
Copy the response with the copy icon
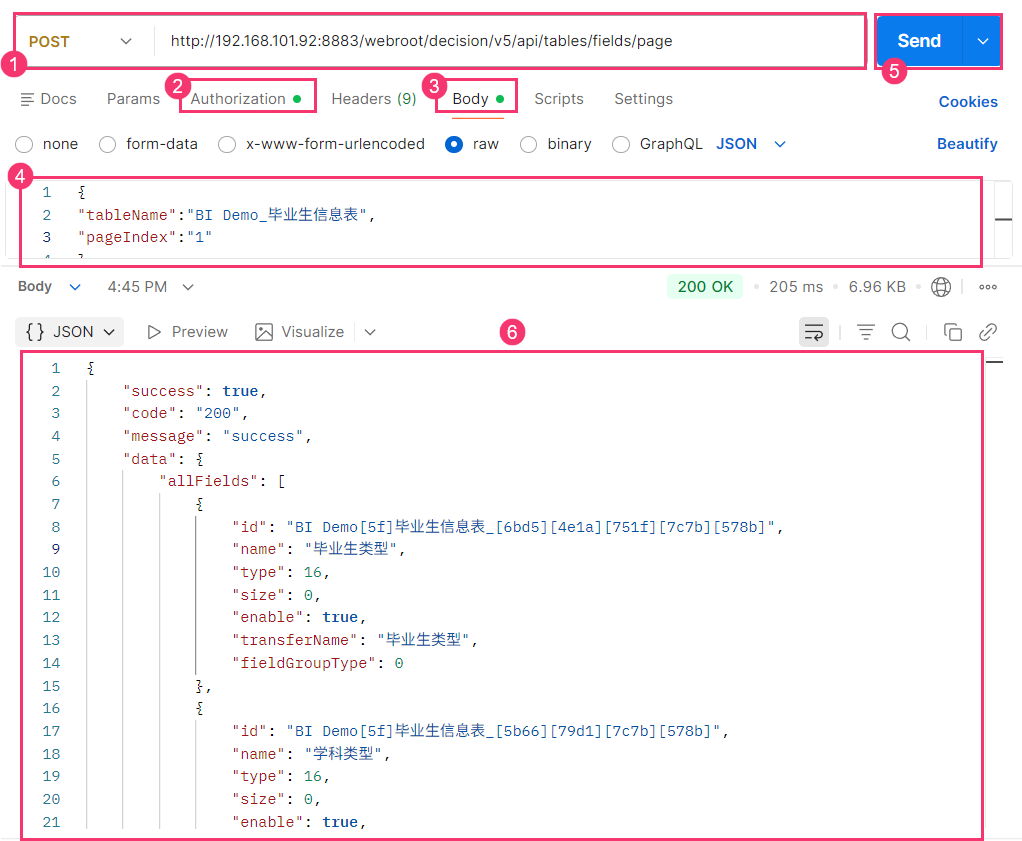(x=952, y=332)
